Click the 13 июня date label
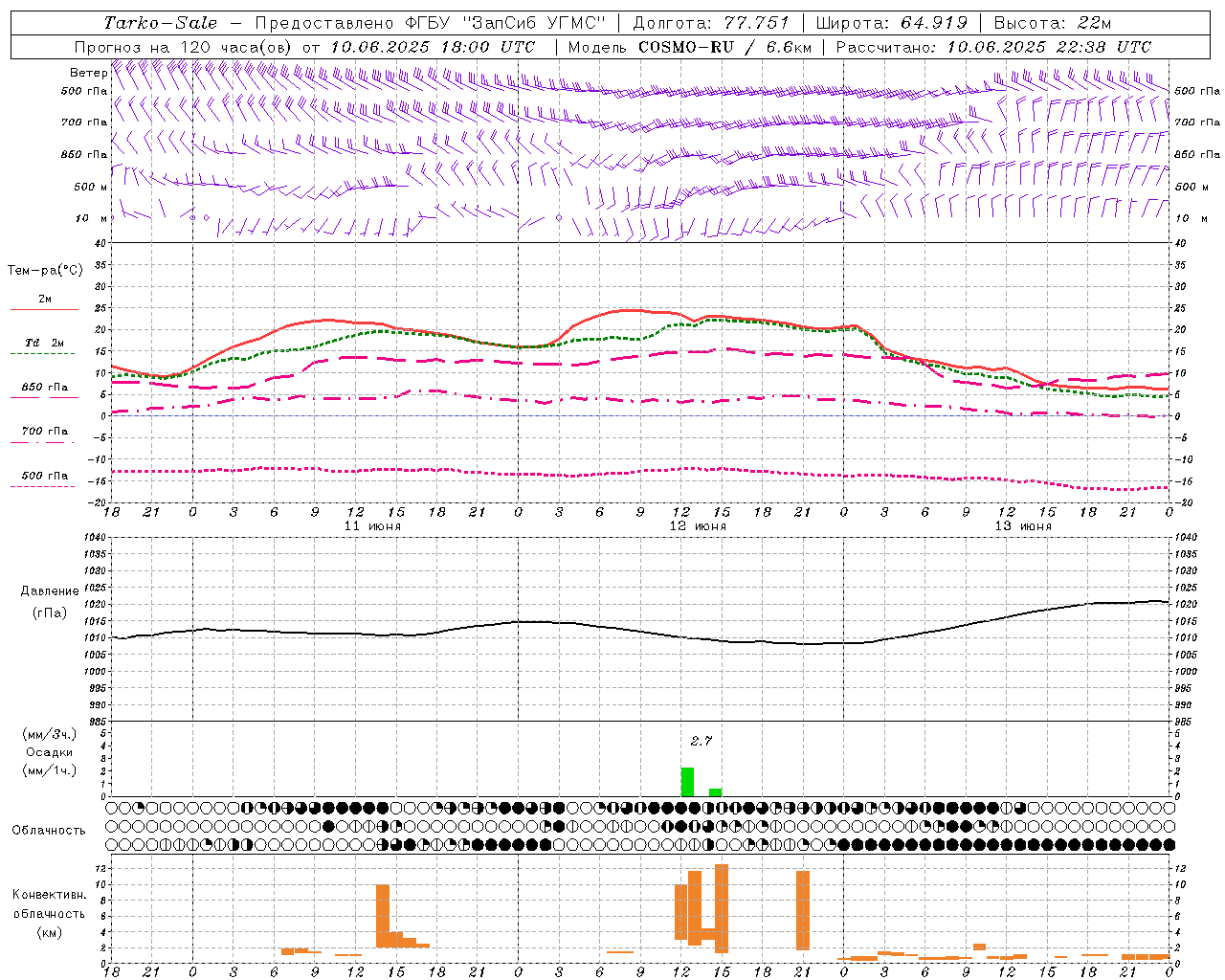 point(1023,526)
